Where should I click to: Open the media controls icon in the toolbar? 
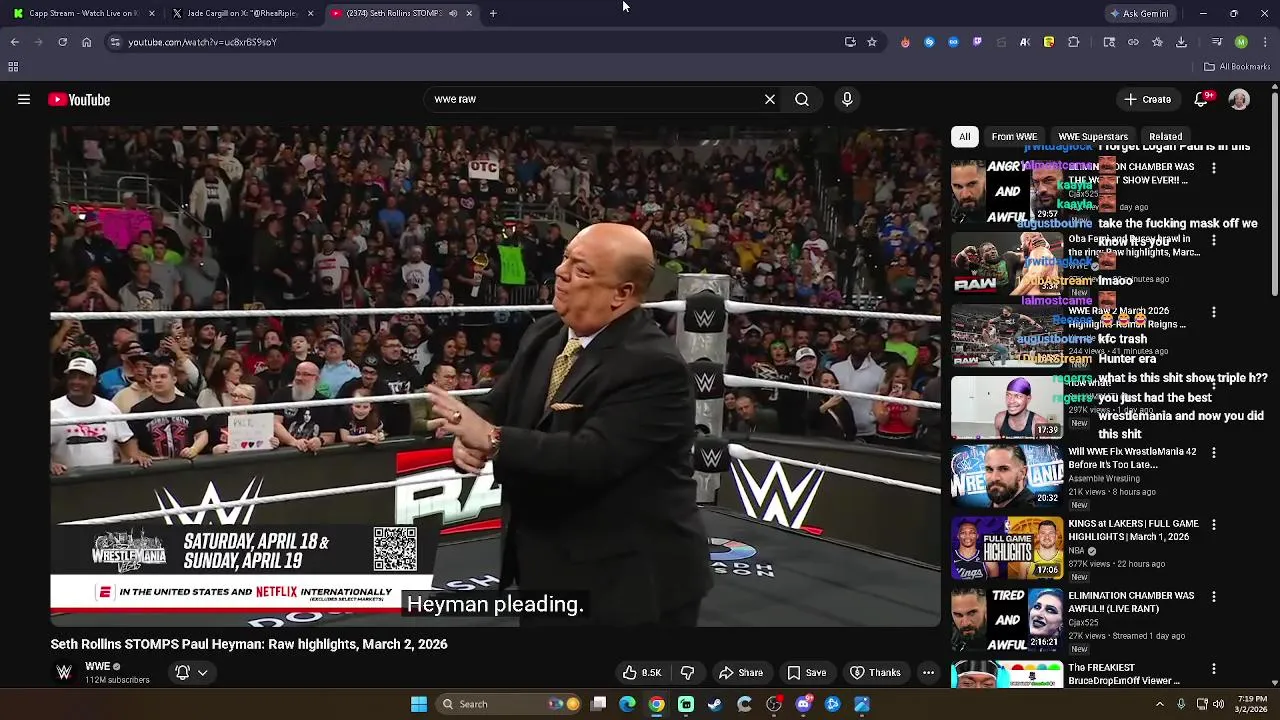1217,42
